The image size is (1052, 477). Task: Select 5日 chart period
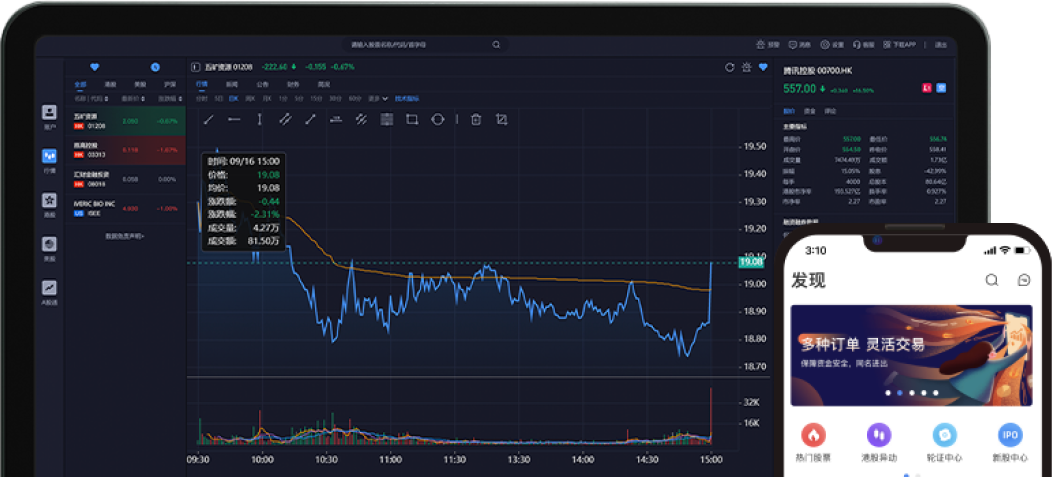tap(219, 99)
